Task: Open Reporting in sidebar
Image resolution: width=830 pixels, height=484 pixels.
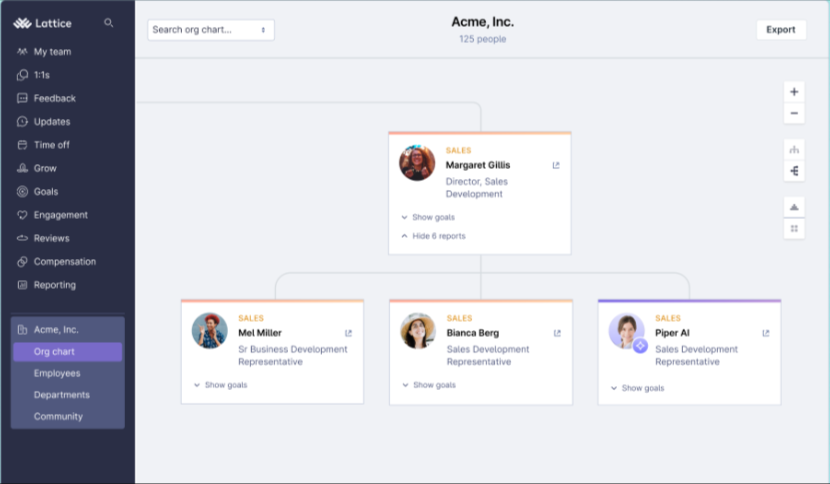Action: 55,284
